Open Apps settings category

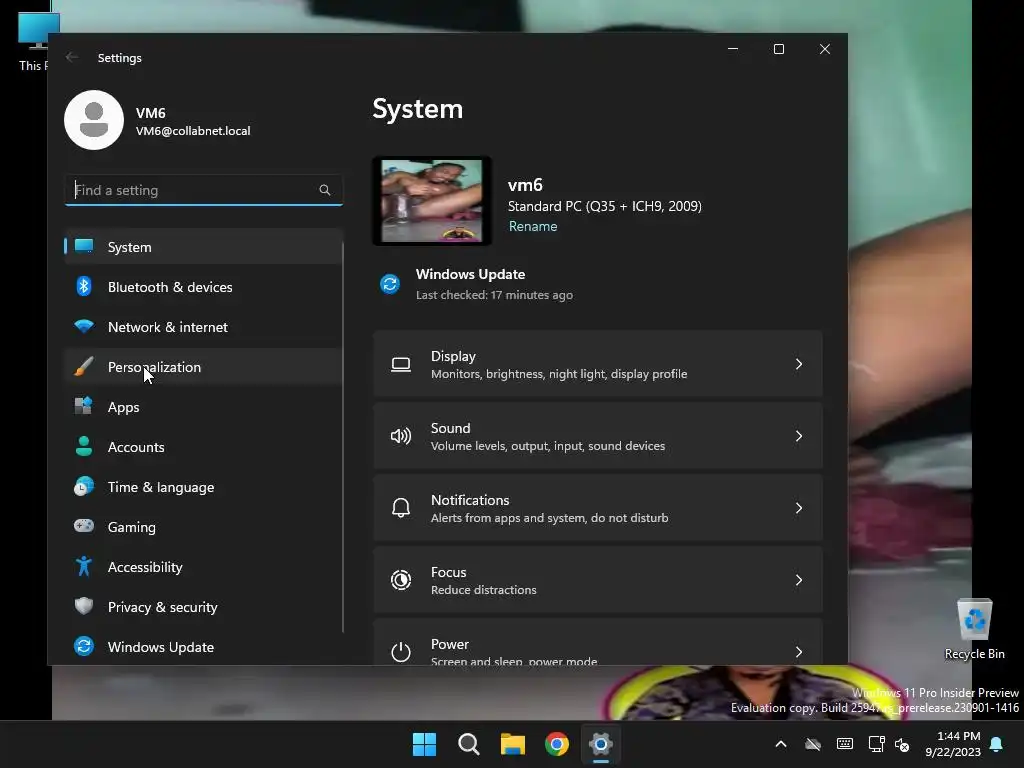click(x=203, y=407)
